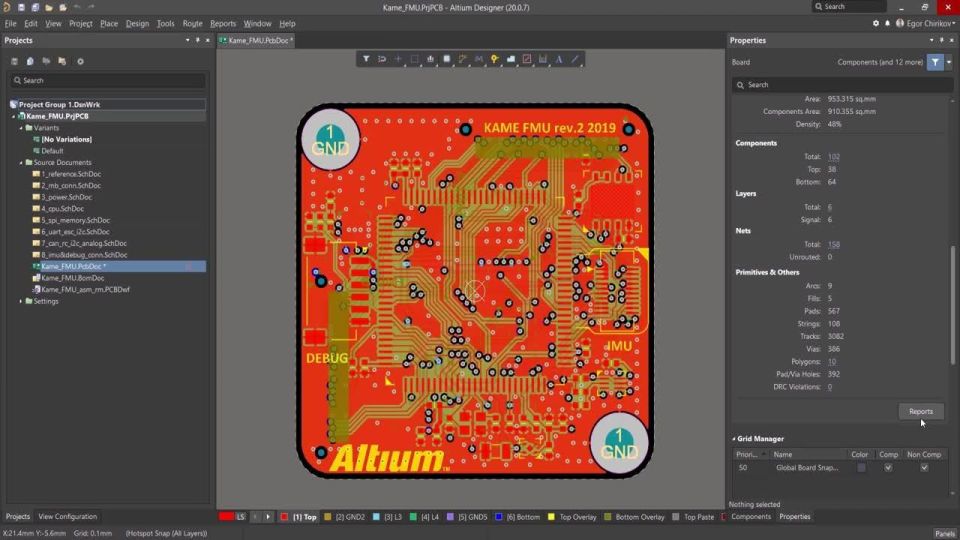Select the Place Component icon in Active Bar
The height and width of the screenshot is (540, 960).
click(446, 59)
